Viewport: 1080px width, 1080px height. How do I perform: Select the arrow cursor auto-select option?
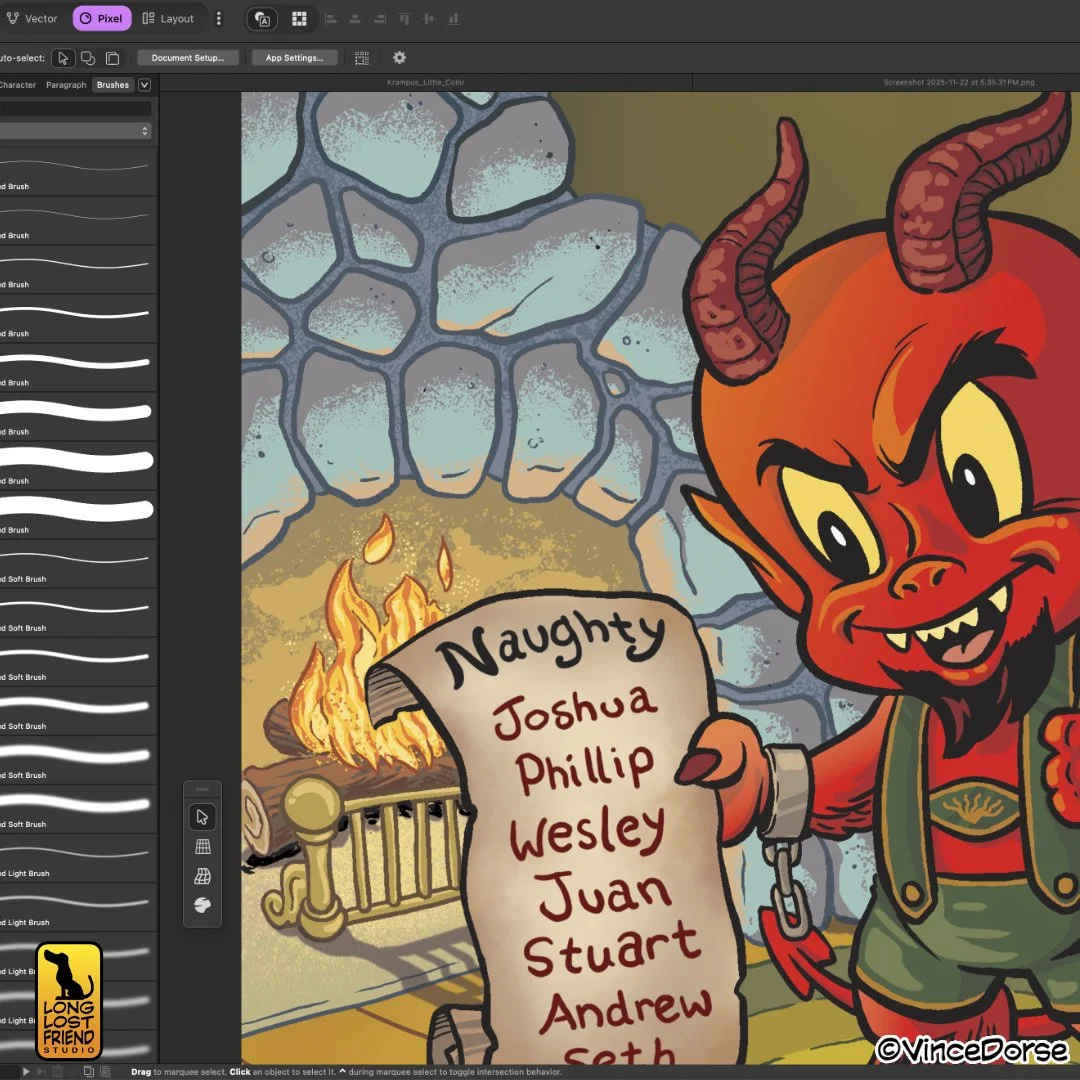pos(63,58)
